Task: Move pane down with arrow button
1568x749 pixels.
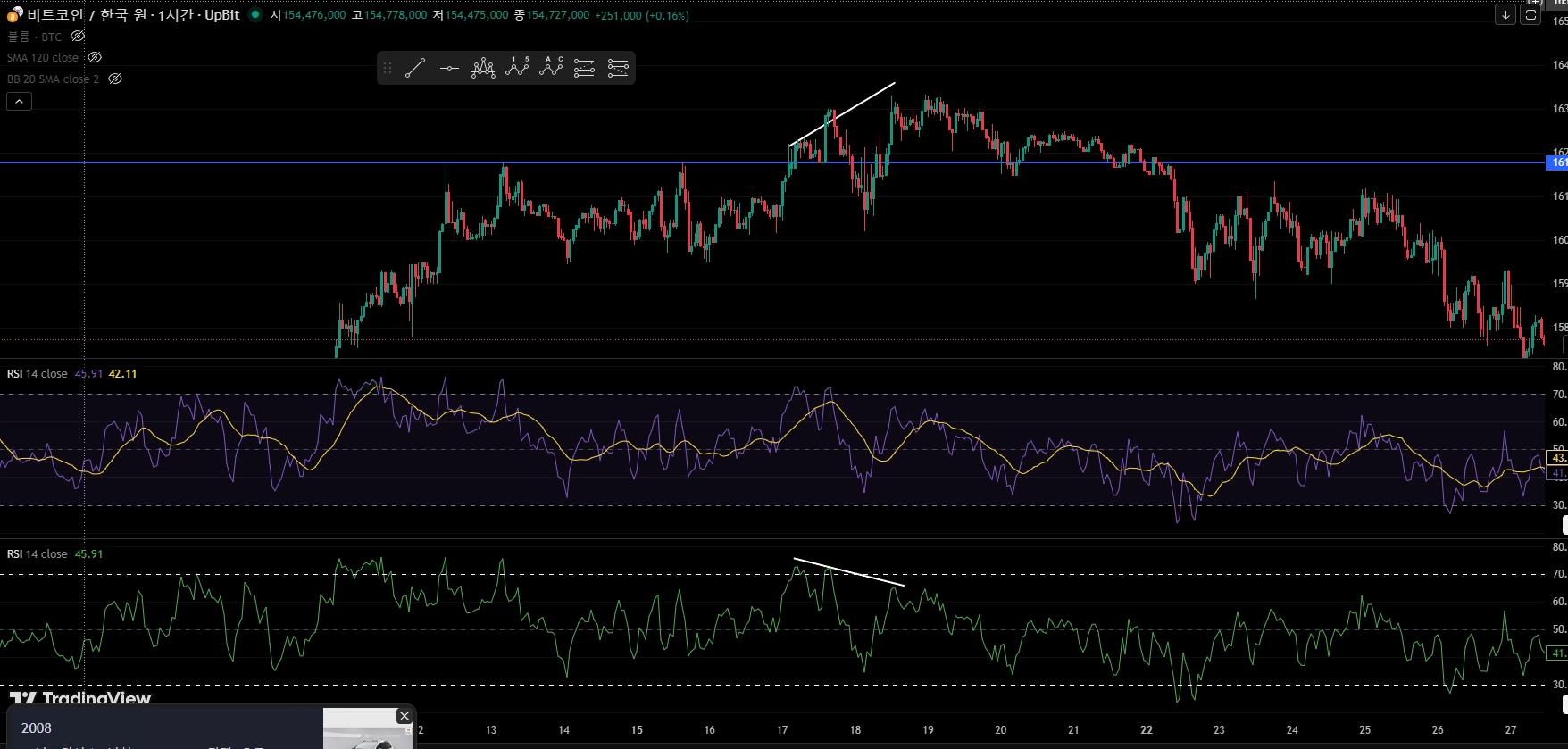Action: coord(1505,15)
